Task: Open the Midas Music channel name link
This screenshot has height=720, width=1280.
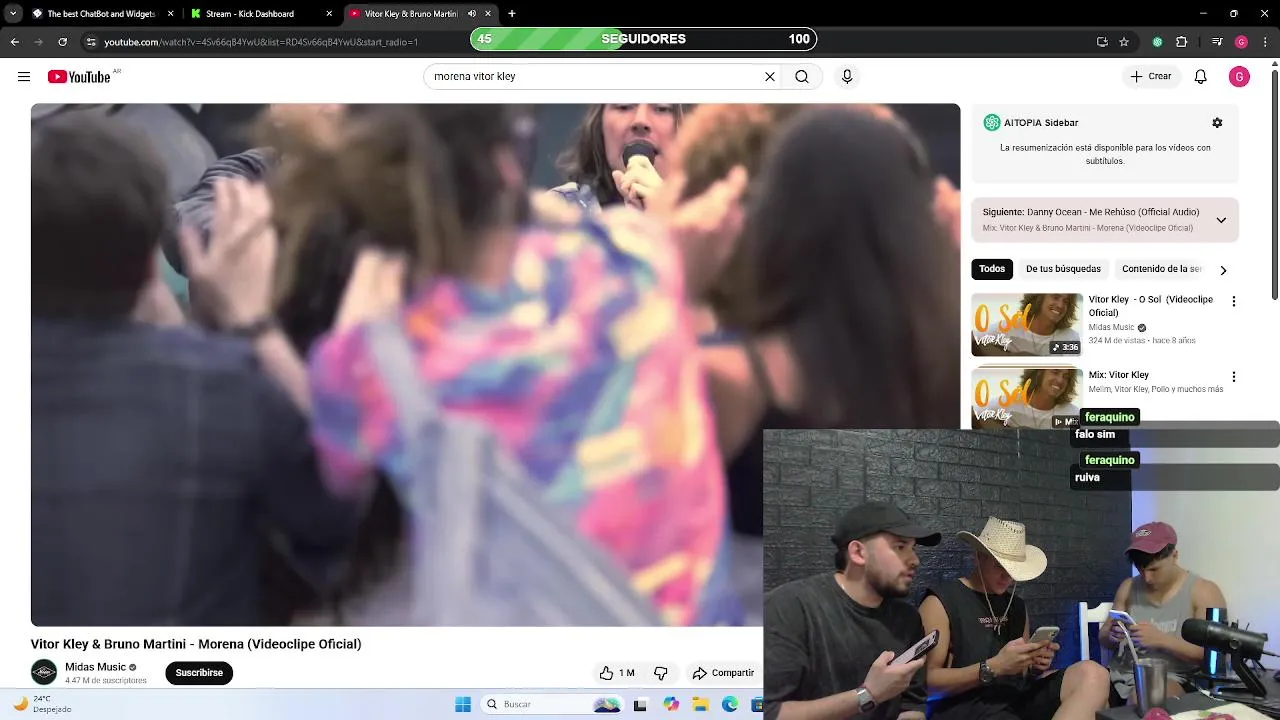Action: point(95,667)
